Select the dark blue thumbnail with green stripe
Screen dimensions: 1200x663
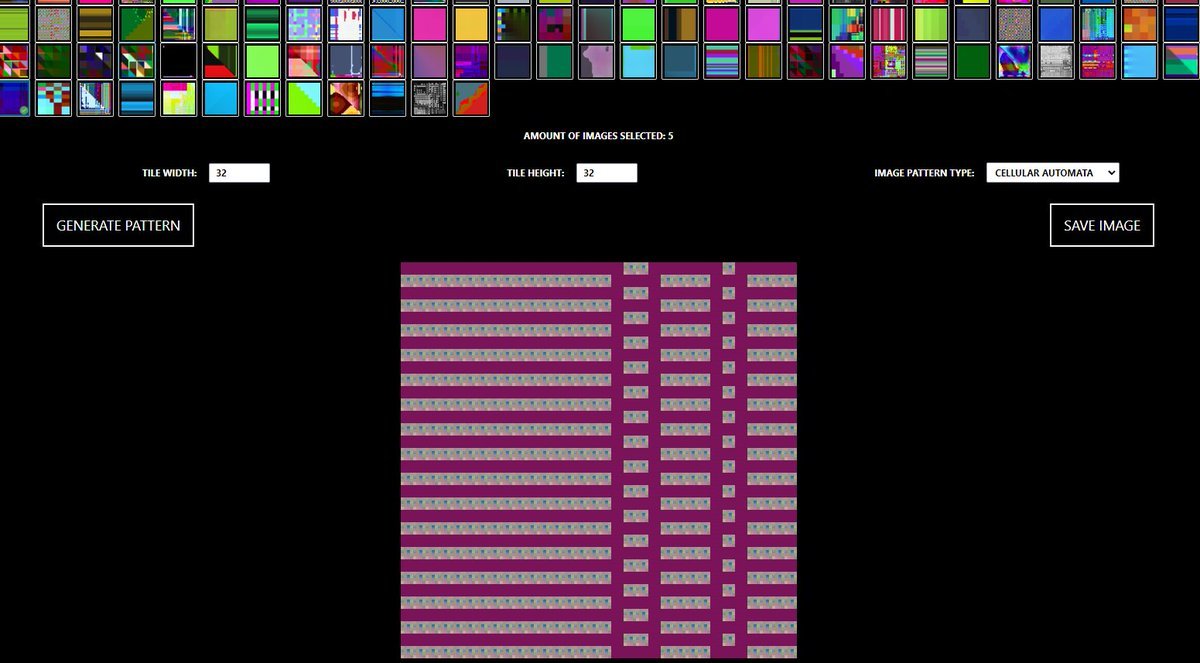pyautogui.click(x=805, y=24)
